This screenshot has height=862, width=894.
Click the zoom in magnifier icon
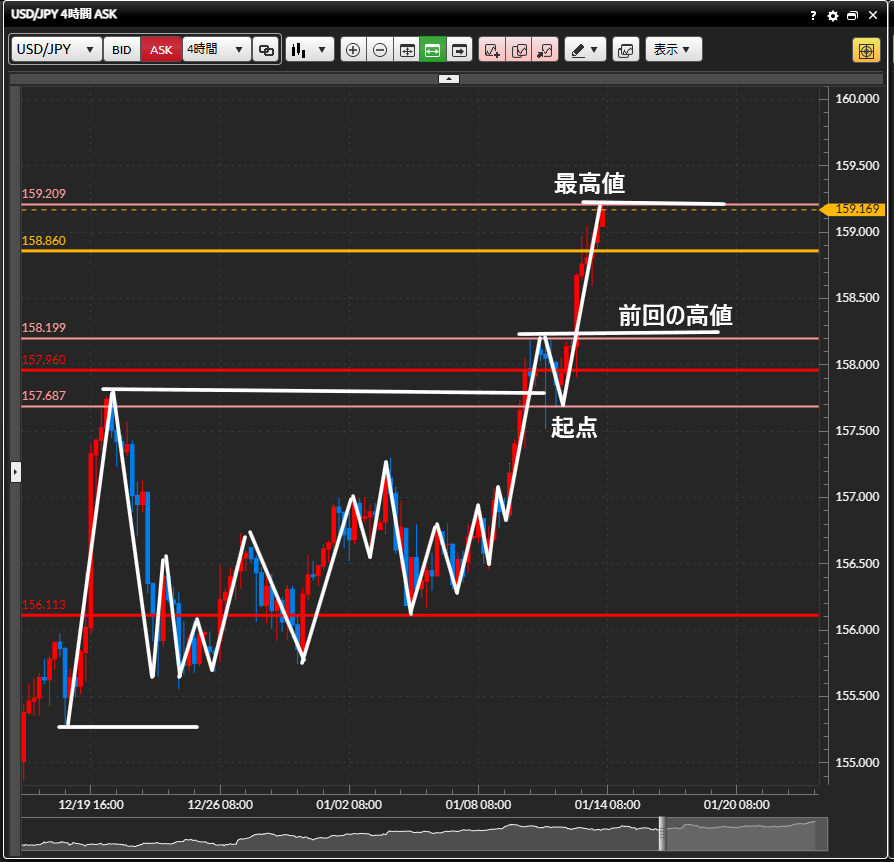(353, 49)
